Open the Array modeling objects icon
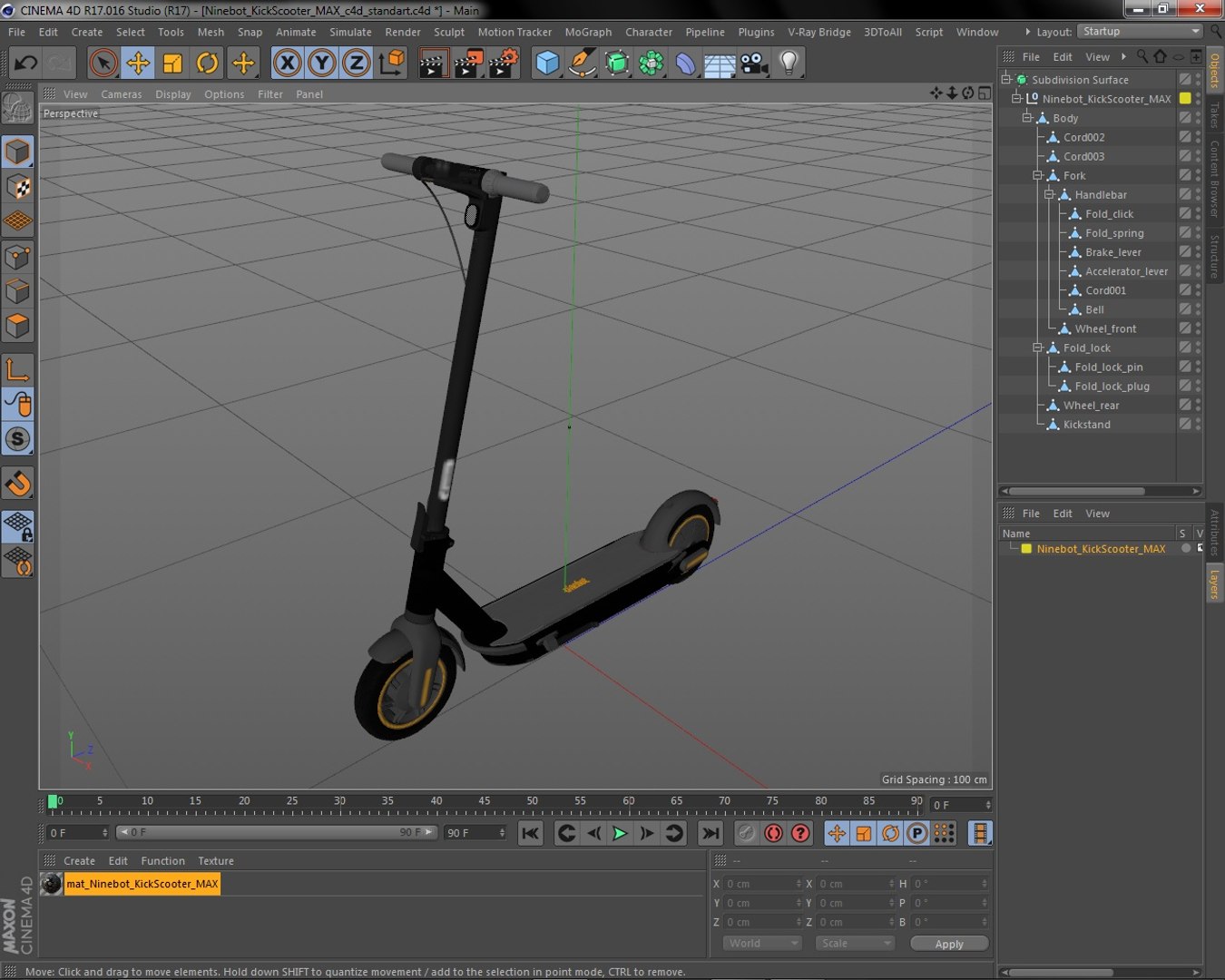 (651, 63)
